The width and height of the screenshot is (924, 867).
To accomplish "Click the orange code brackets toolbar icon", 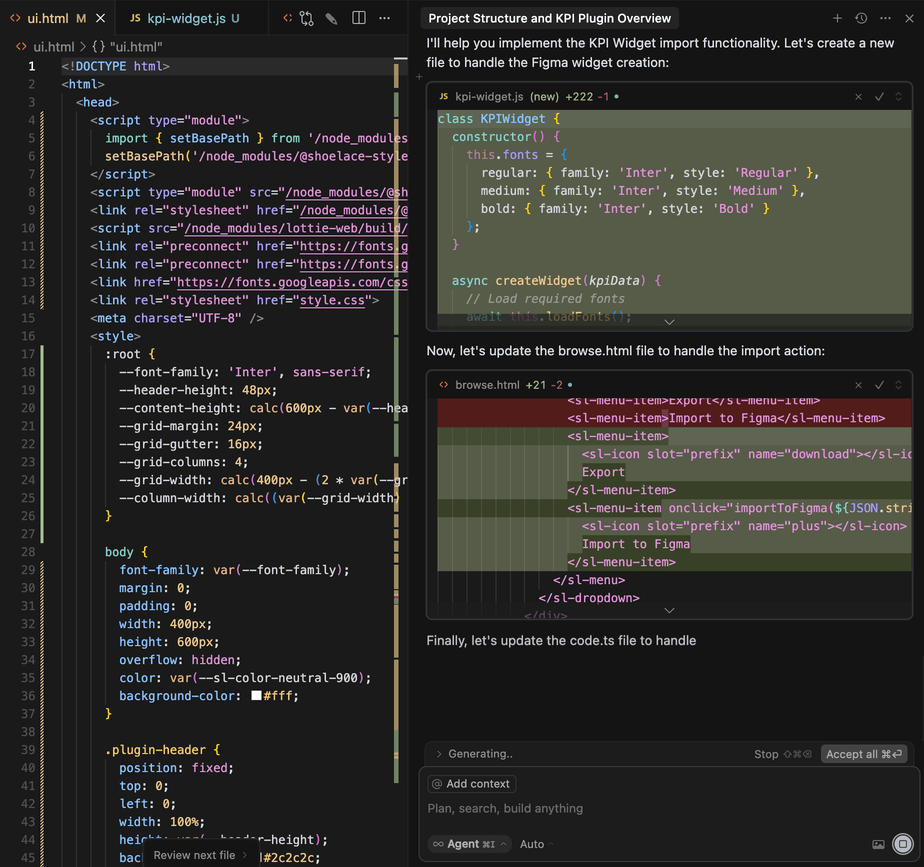I will pos(288,18).
